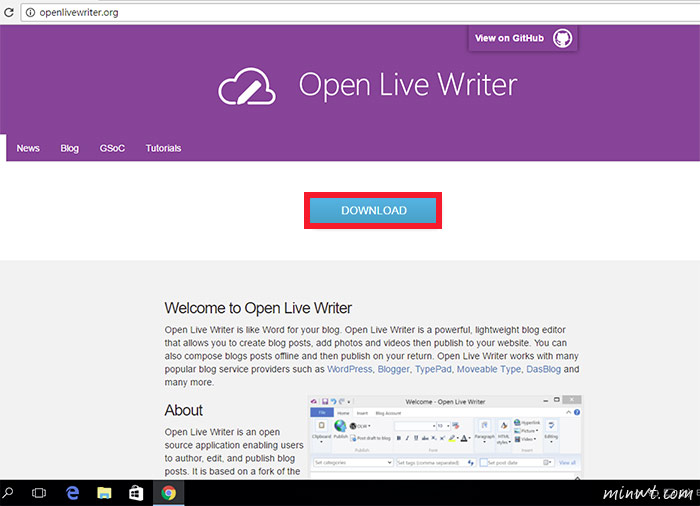Open Task View in the taskbar

[x=39, y=493]
